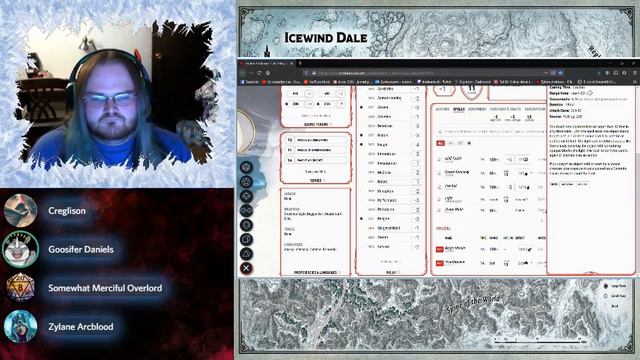Filter spells to 1st level

tap(461, 143)
